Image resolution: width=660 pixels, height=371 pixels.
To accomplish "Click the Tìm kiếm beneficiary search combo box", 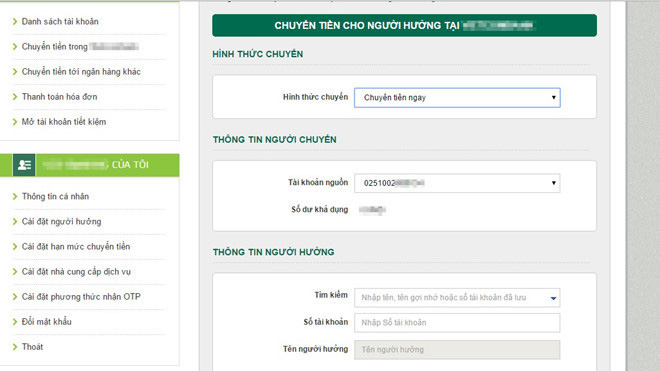I will pyautogui.click(x=457, y=298).
